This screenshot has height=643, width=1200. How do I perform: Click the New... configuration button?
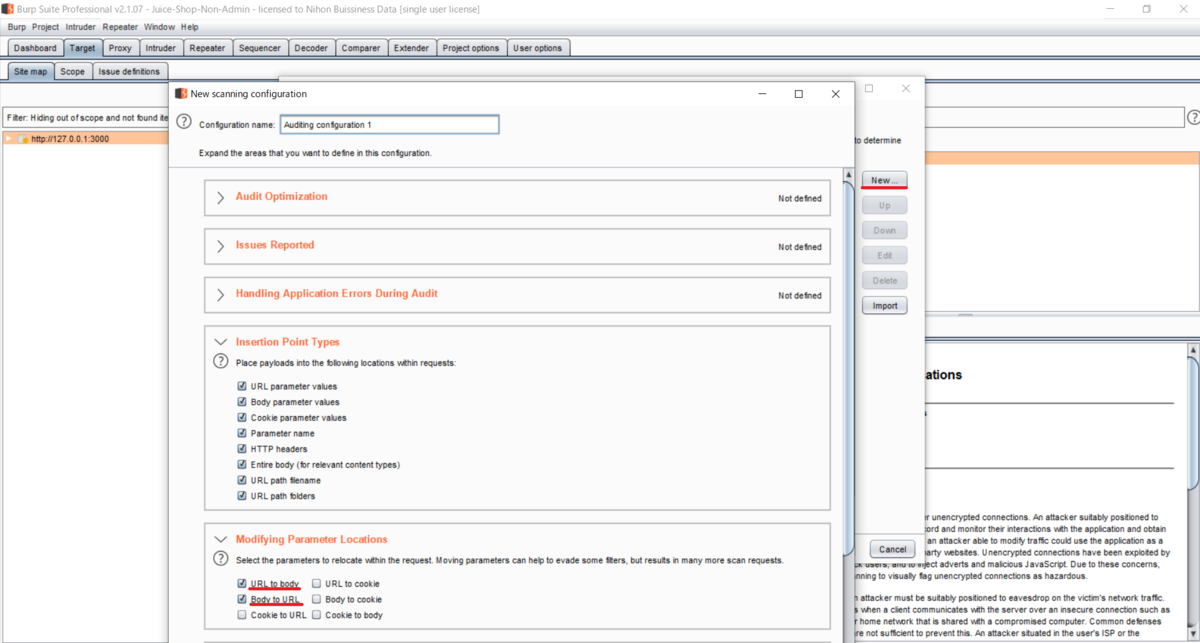(x=884, y=180)
